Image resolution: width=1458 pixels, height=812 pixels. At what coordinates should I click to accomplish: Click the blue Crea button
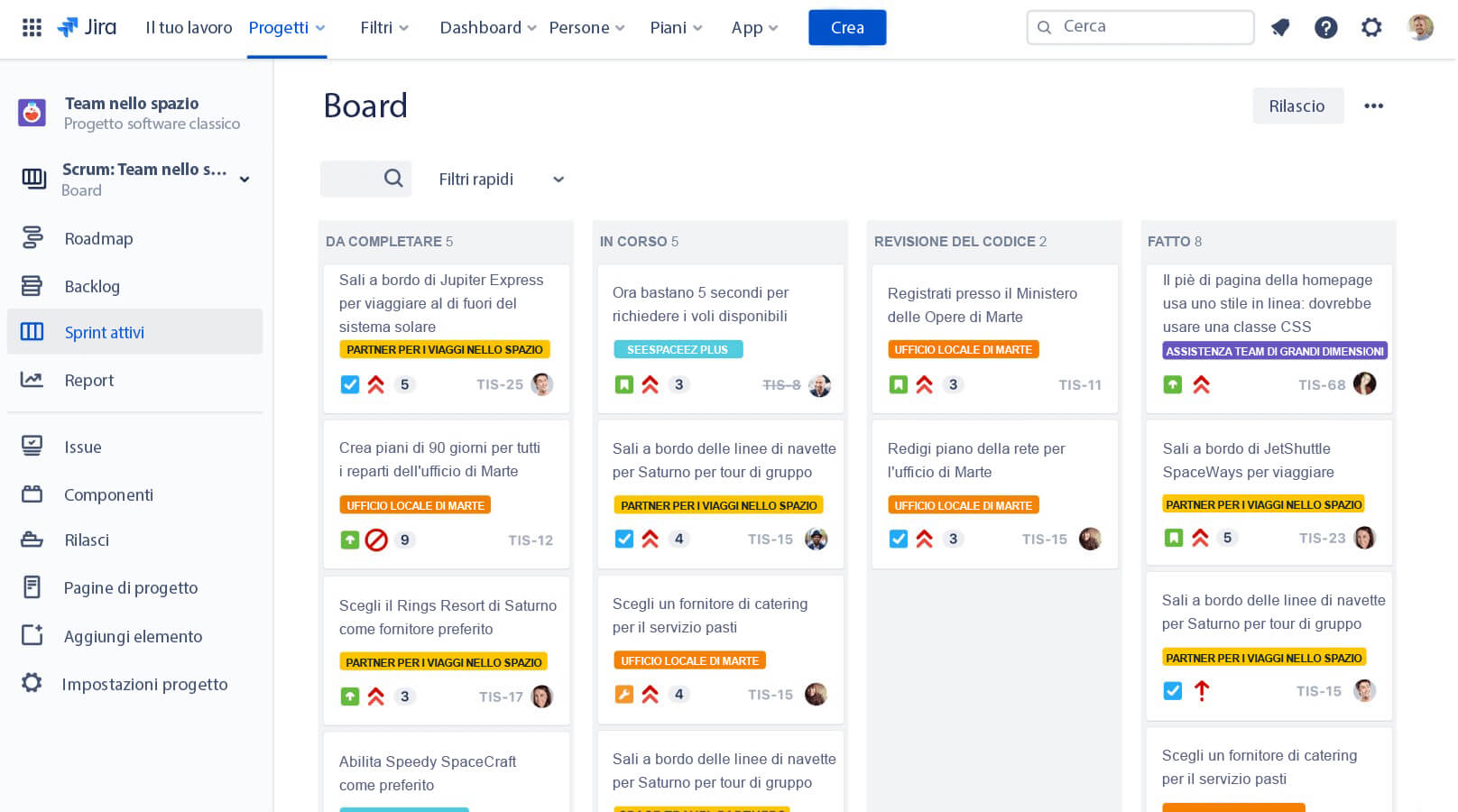[x=846, y=28]
